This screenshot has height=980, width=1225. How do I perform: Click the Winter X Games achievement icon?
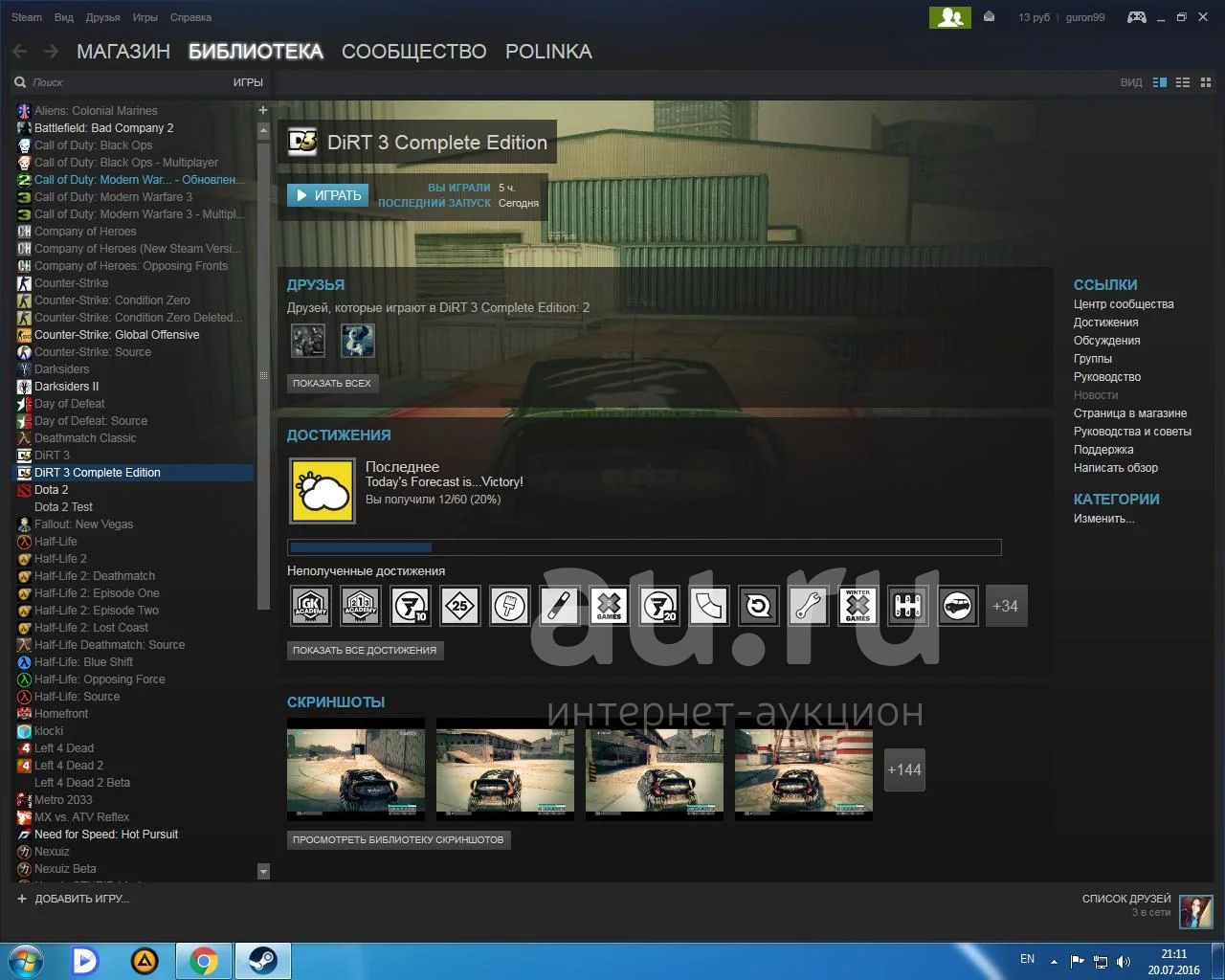pos(858,606)
